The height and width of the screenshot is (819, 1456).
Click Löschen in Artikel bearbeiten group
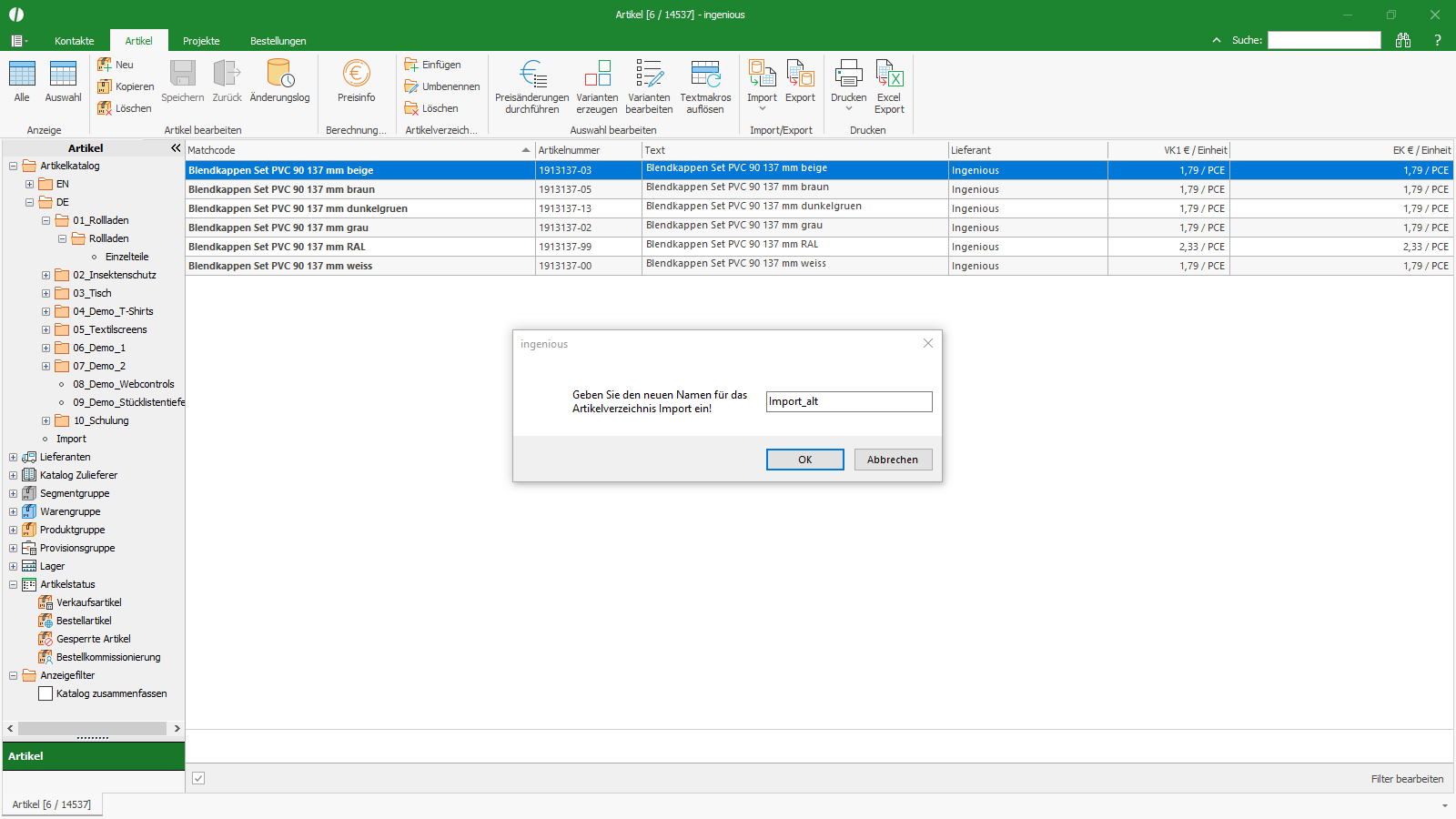click(x=125, y=108)
